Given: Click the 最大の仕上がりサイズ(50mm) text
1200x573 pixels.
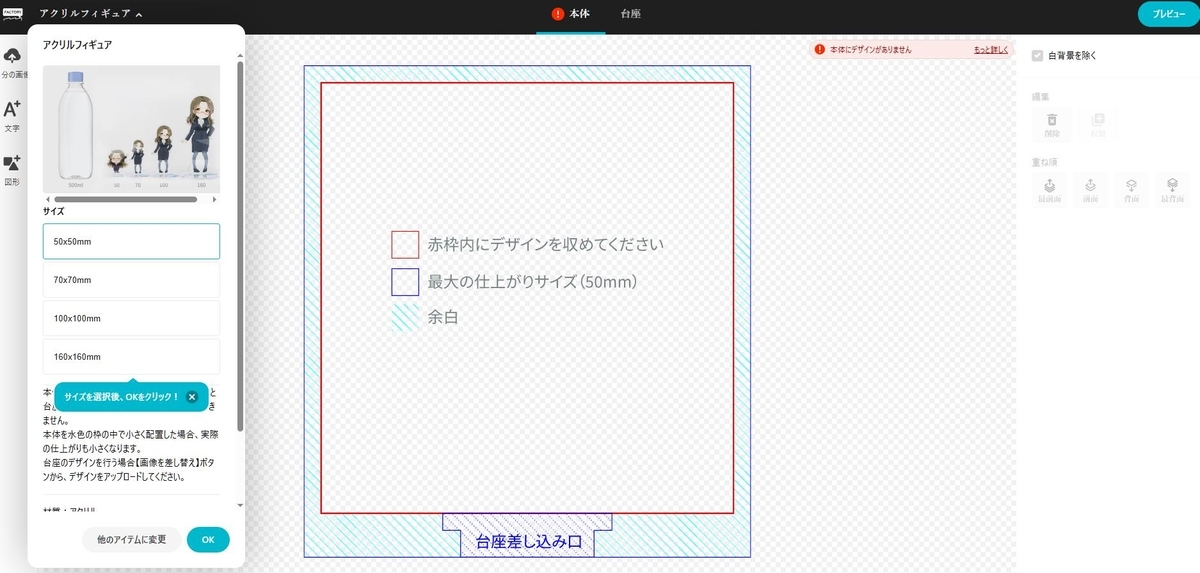Looking at the screenshot, I should [x=533, y=282].
